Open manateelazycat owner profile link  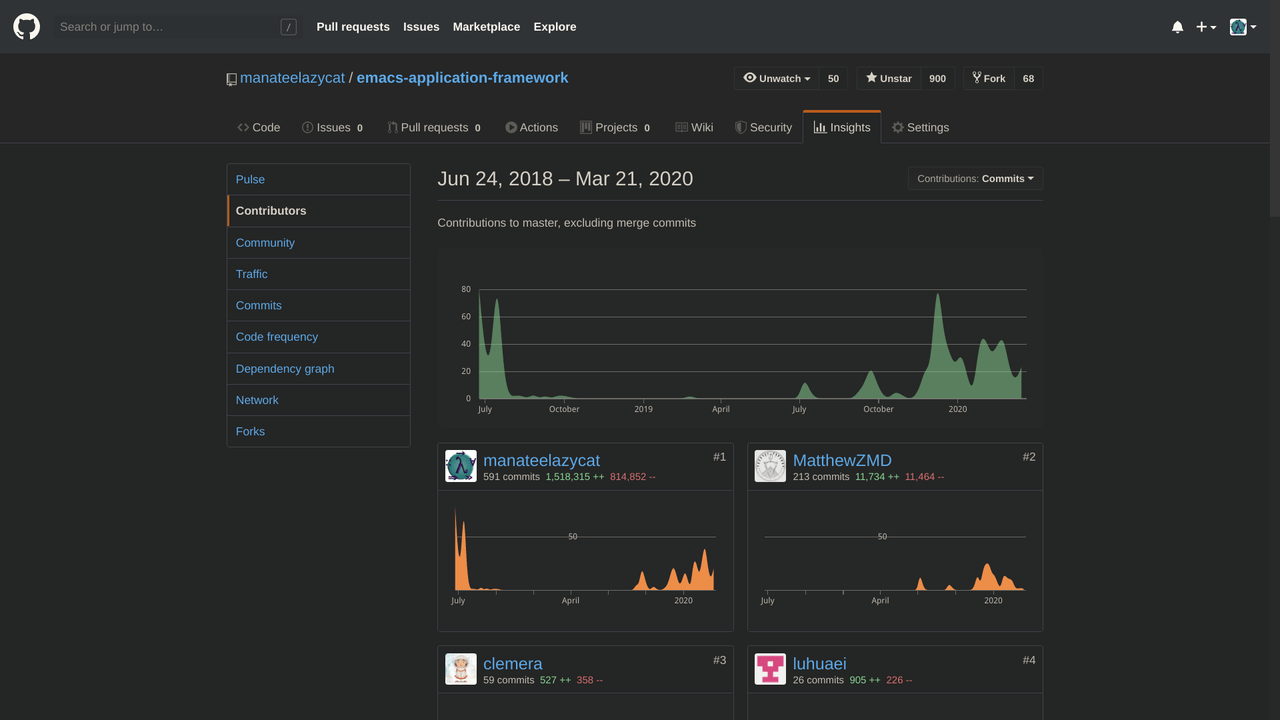pyautogui.click(x=292, y=78)
